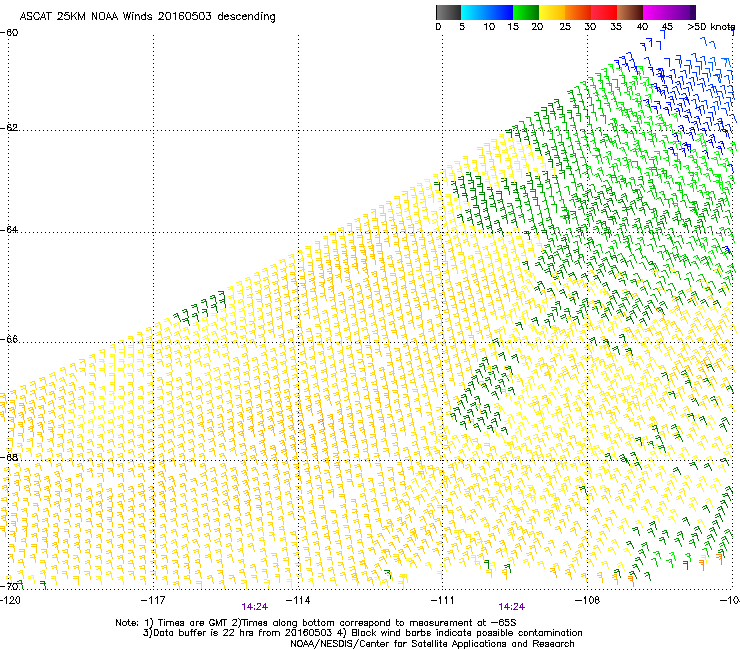This screenshot has width=740, height=650.
Task: Click the ASCAT 25KM NOAA Winds title
Action: pos(147,17)
